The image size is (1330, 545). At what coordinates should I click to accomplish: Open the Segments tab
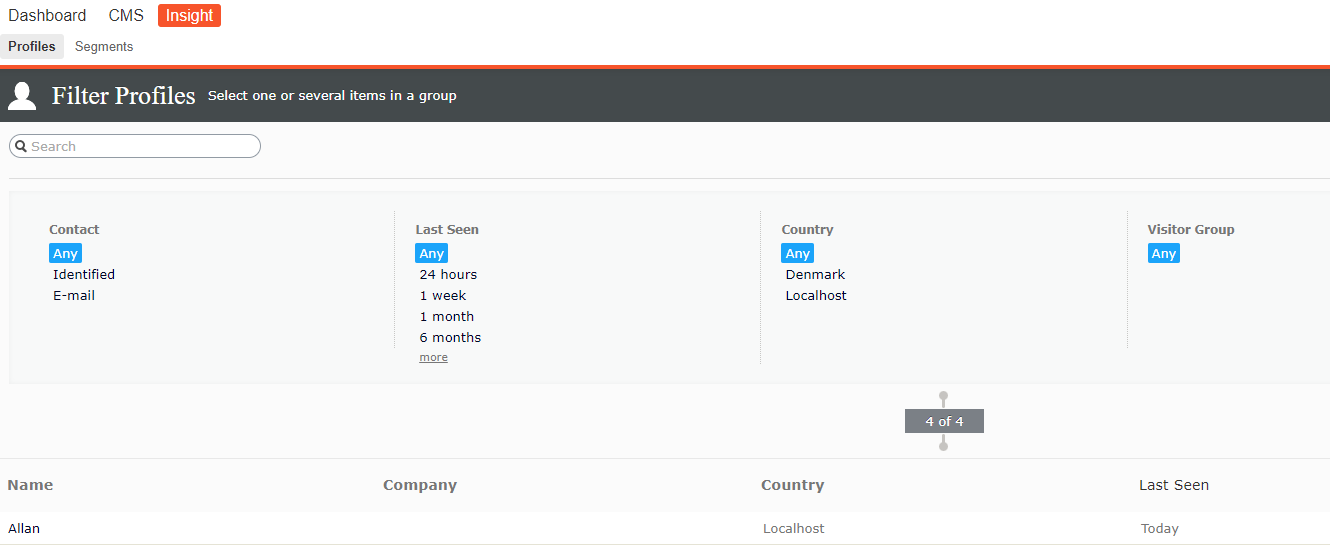tap(104, 47)
